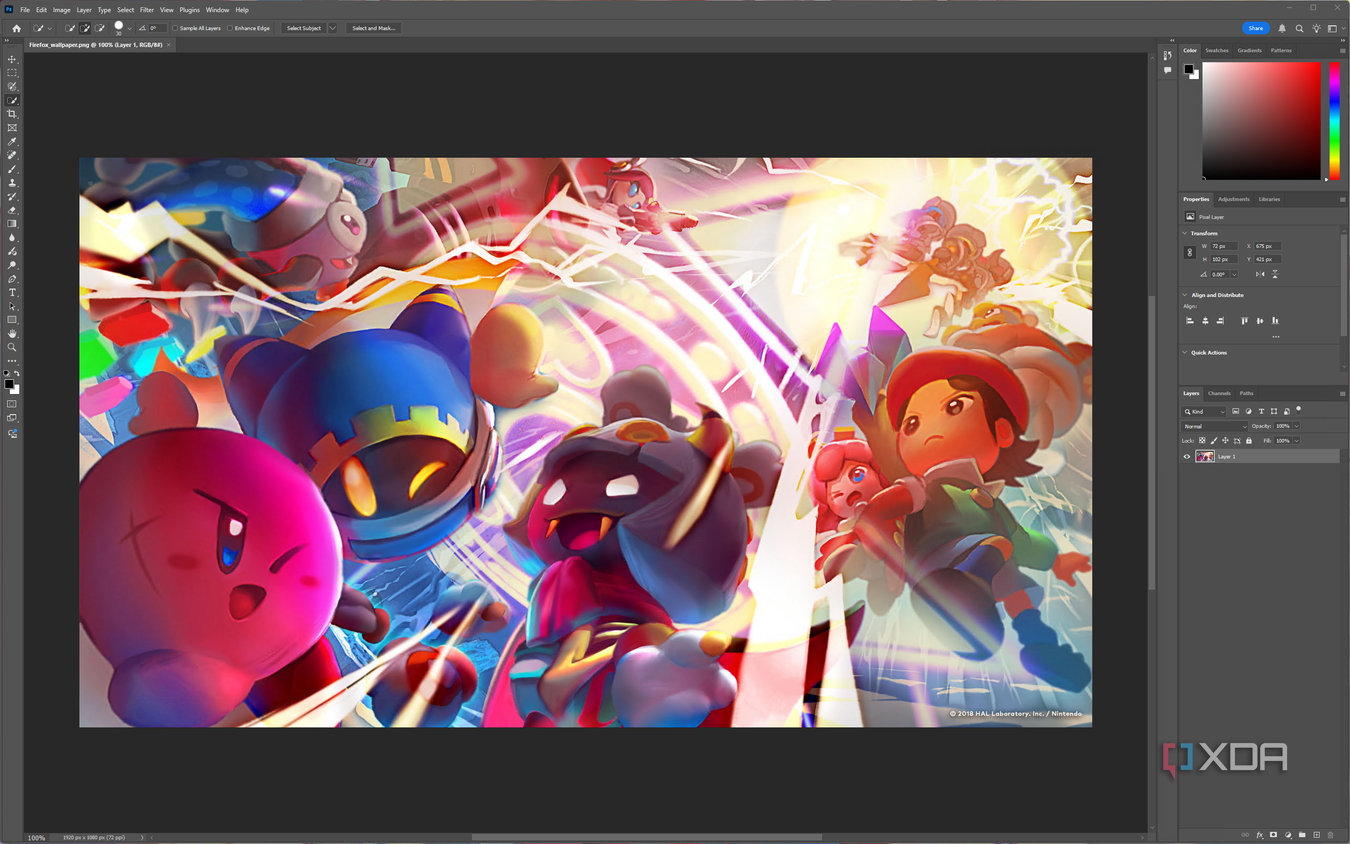Hide Layer 1 with eye icon

coord(1187,457)
